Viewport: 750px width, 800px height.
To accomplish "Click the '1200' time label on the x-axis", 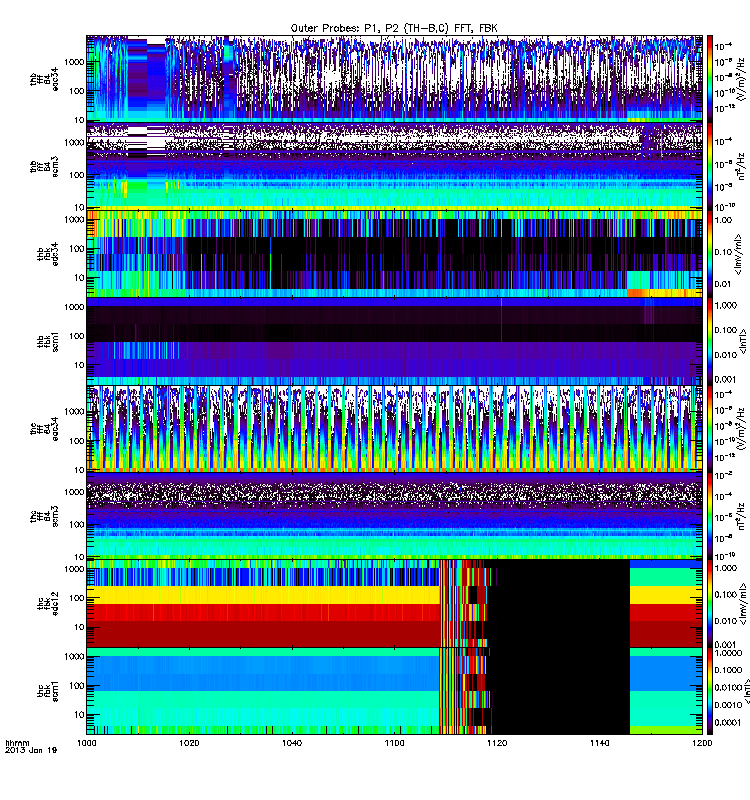I will [702, 743].
